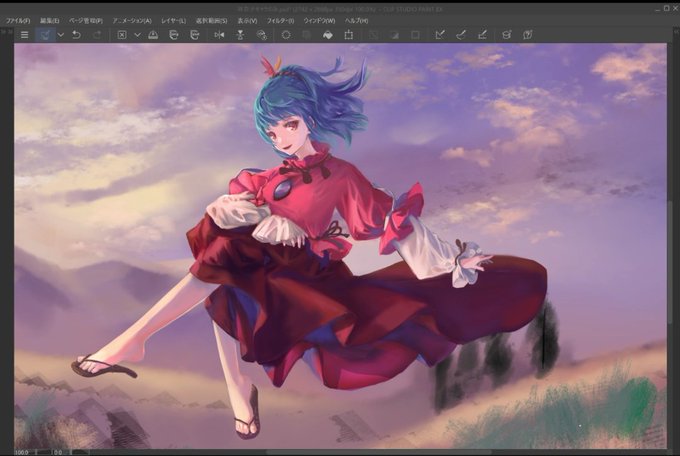Click the greyed-out Free transform icon

click(x=394, y=35)
